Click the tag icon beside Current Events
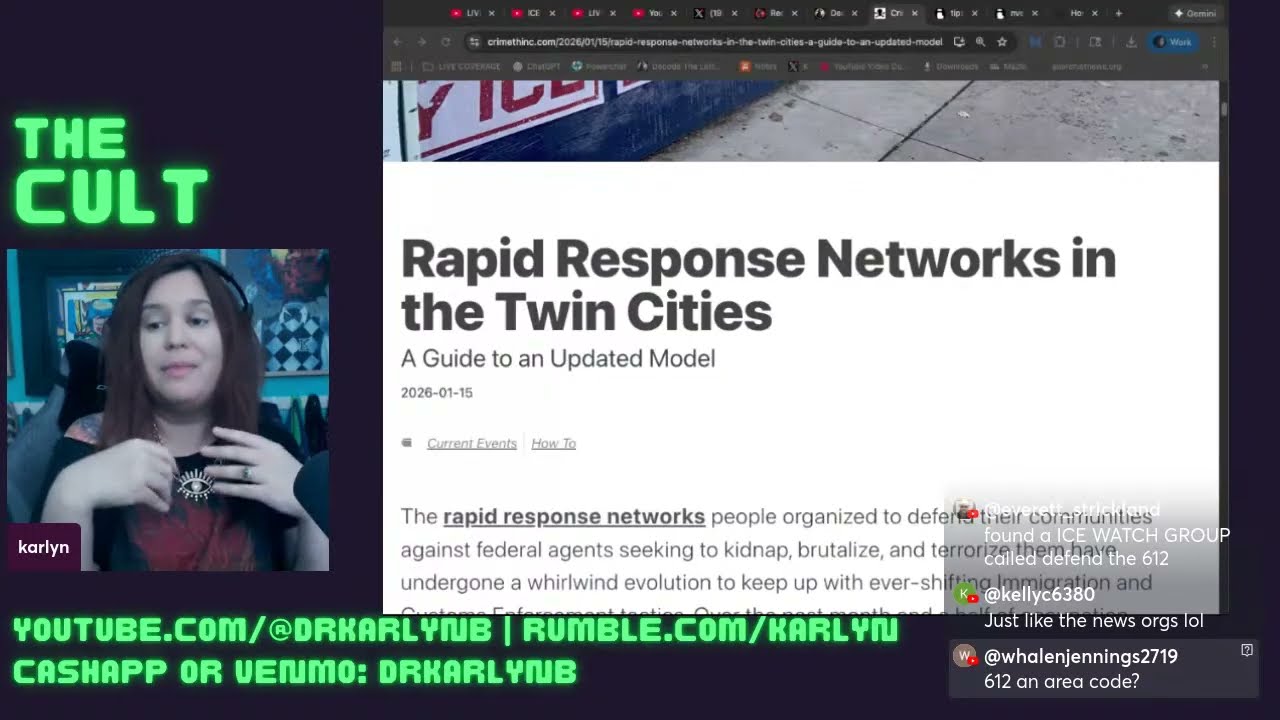Image resolution: width=1280 pixels, height=720 pixels. click(x=406, y=443)
